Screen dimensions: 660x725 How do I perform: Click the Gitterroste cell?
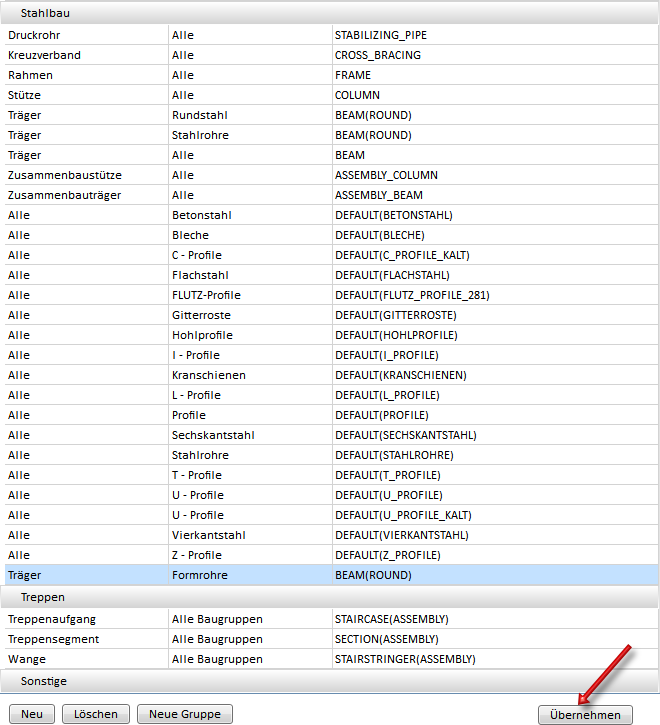203,315
